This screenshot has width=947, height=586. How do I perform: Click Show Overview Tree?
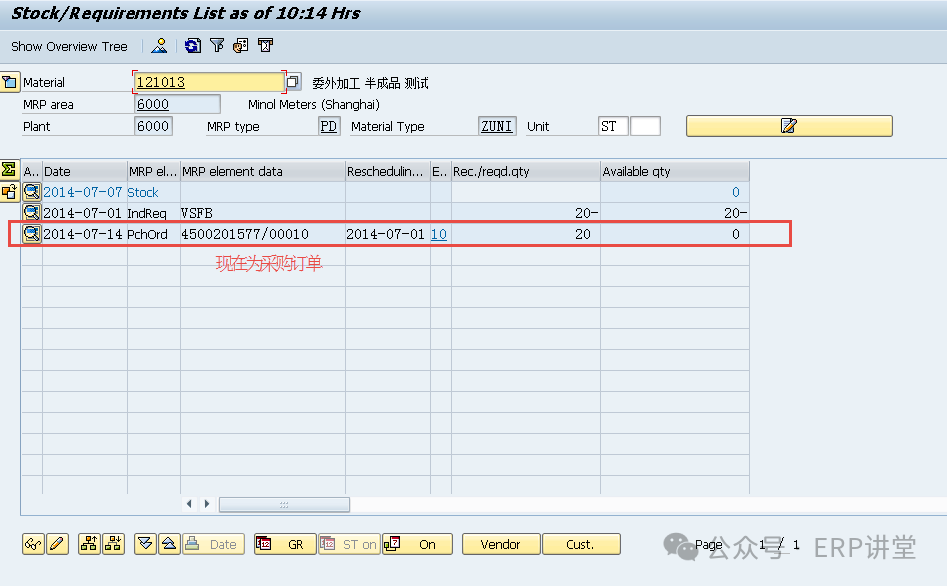click(69, 47)
